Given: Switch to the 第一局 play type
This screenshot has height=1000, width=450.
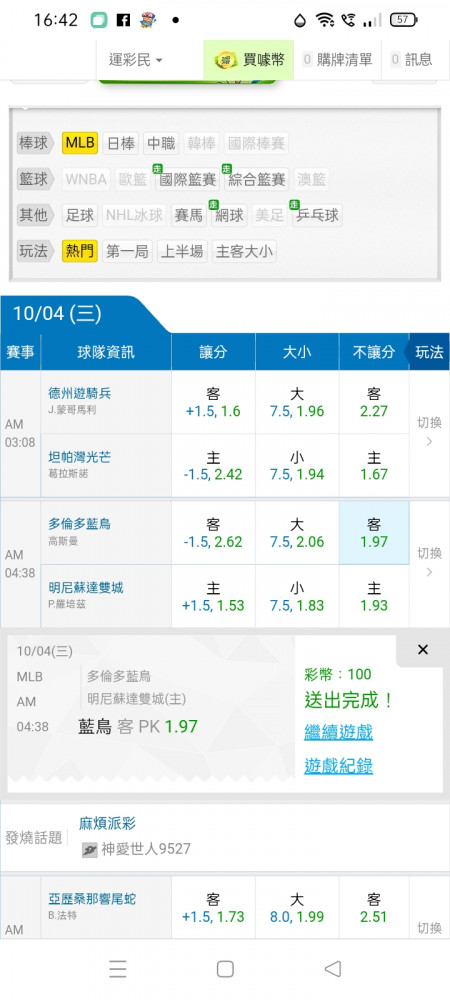Looking at the screenshot, I should click(x=127, y=251).
